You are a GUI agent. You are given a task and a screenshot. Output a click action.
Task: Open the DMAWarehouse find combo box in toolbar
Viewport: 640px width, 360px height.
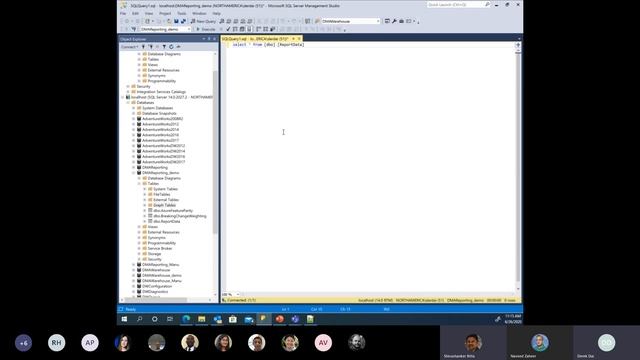pos(351,21)
